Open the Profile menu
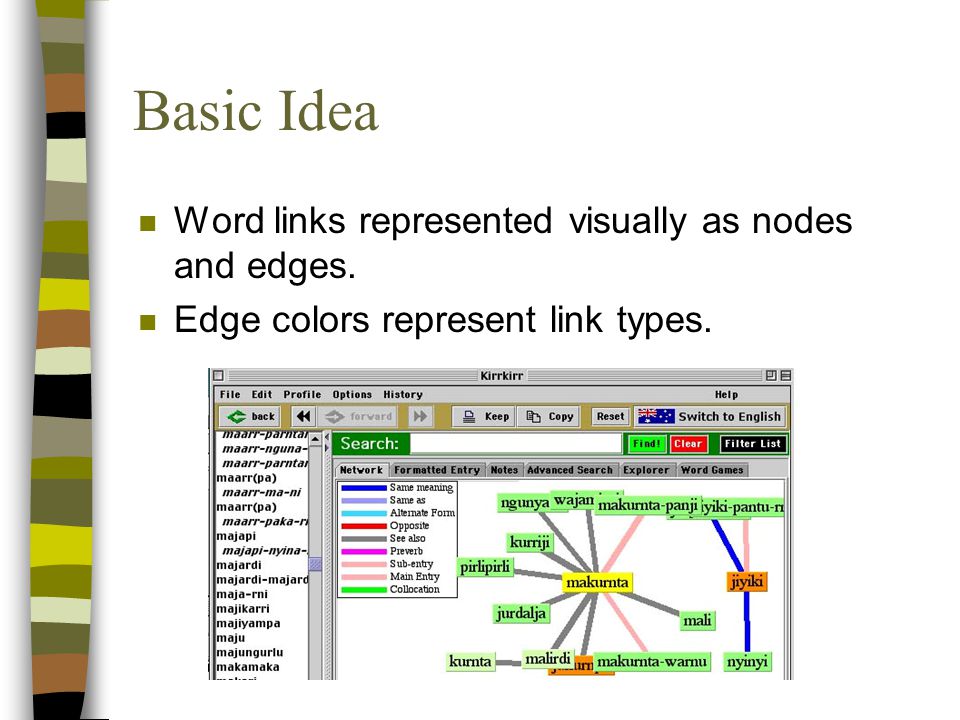The height and width of the screenshot is (720, 960). pyautogui.click(x=302, y=395)
